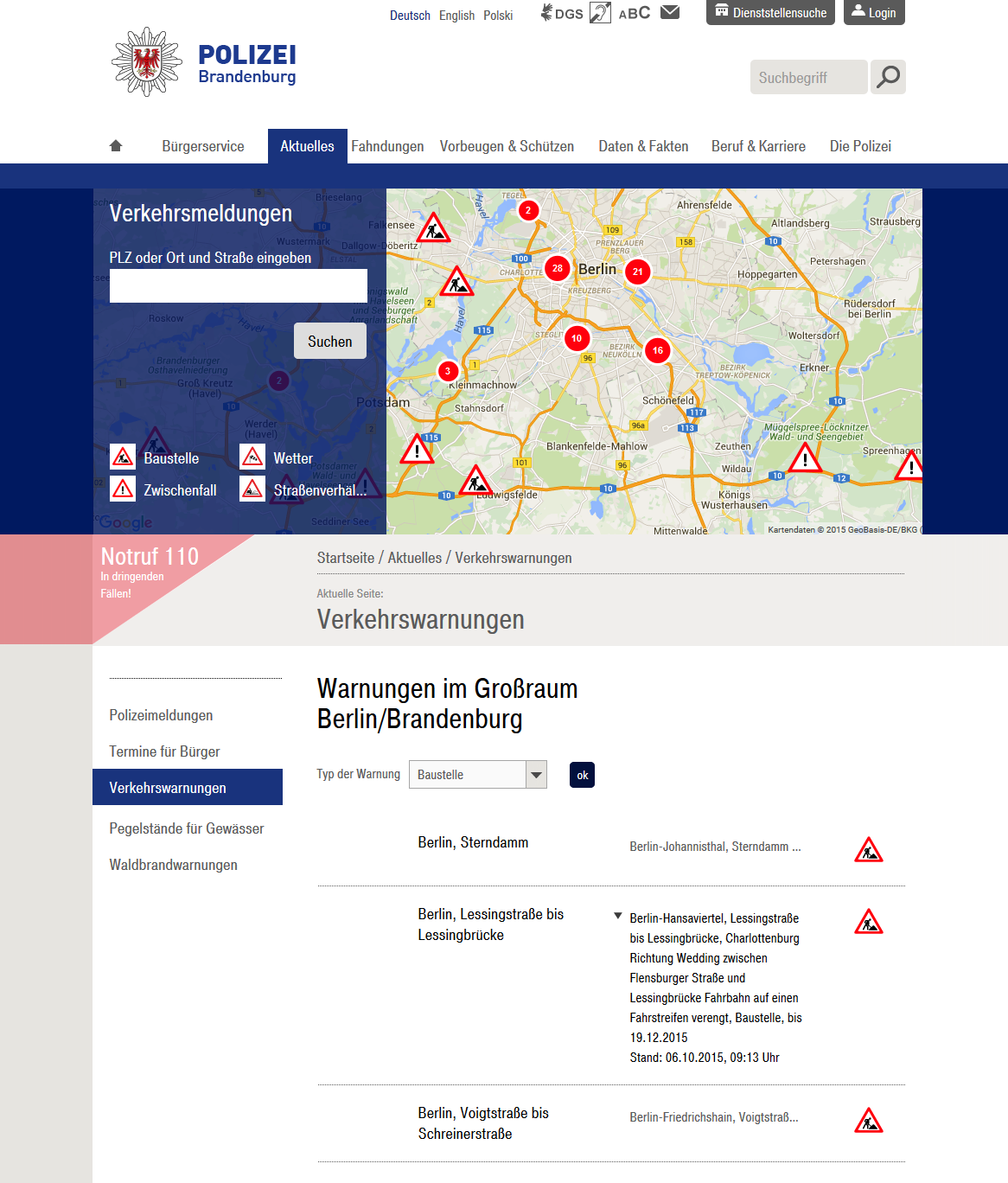
Task: Click the Zwischenfall legend icon
Action: pos(123,489)
